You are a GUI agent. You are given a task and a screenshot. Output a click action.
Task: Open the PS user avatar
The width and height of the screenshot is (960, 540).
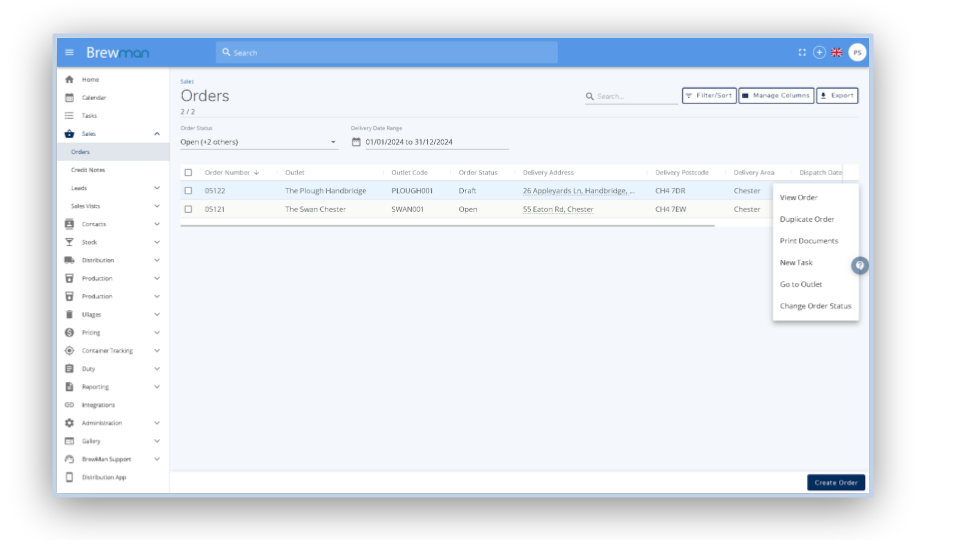point(857,53)
